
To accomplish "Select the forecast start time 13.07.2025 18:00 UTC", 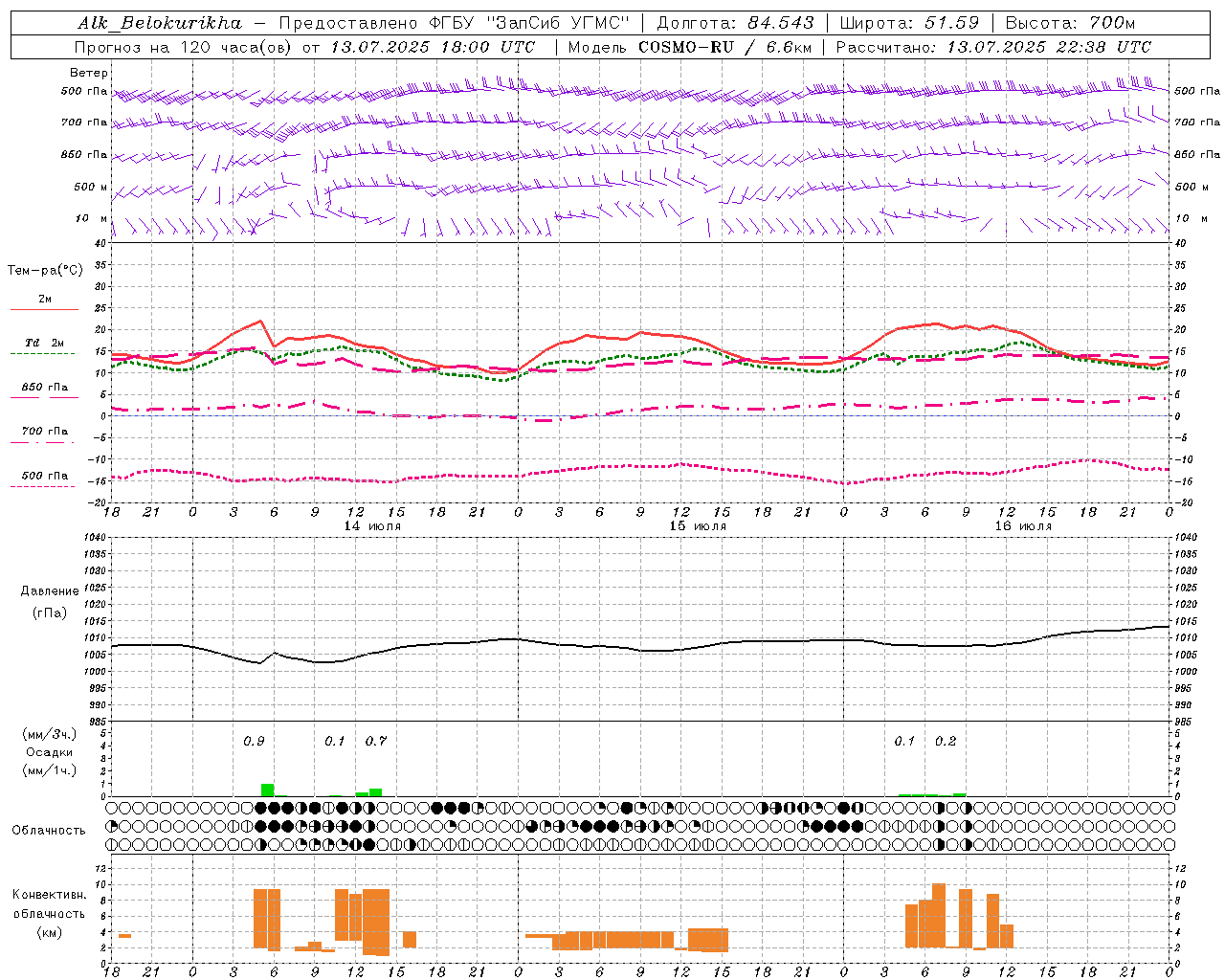I will coord(433,47).
